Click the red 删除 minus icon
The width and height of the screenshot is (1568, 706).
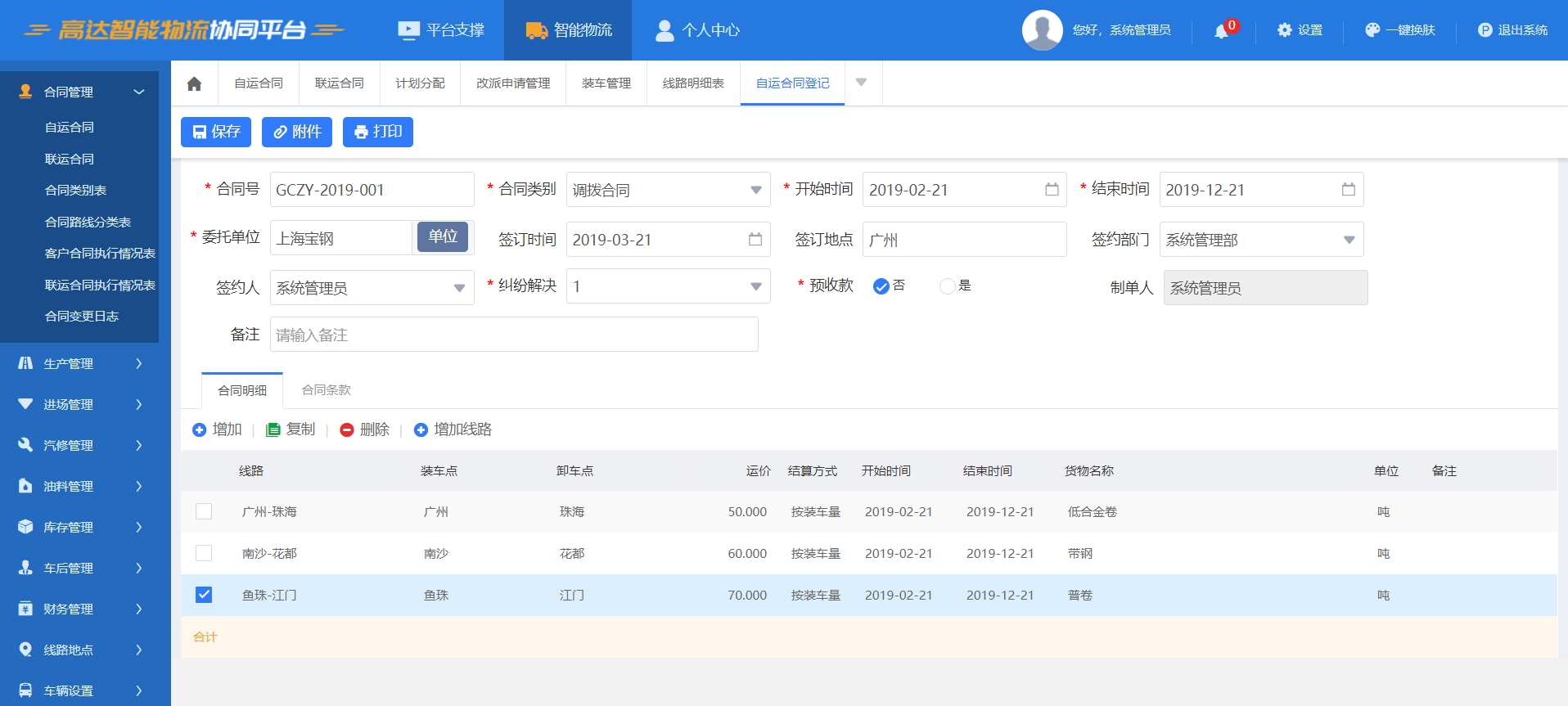(x=347, y=430)
